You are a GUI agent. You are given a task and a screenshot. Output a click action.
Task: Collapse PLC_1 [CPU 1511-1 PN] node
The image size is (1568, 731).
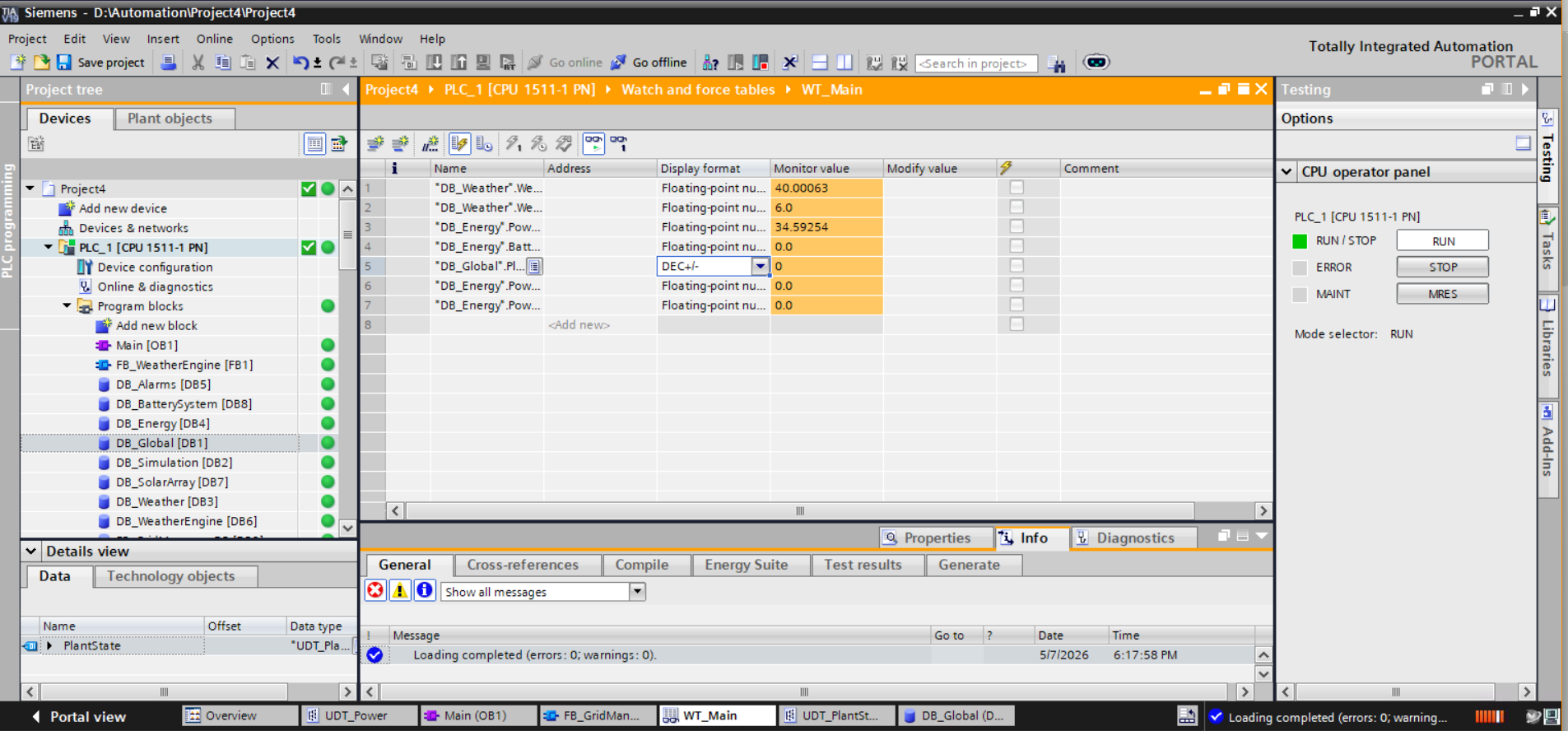(49, 247)
